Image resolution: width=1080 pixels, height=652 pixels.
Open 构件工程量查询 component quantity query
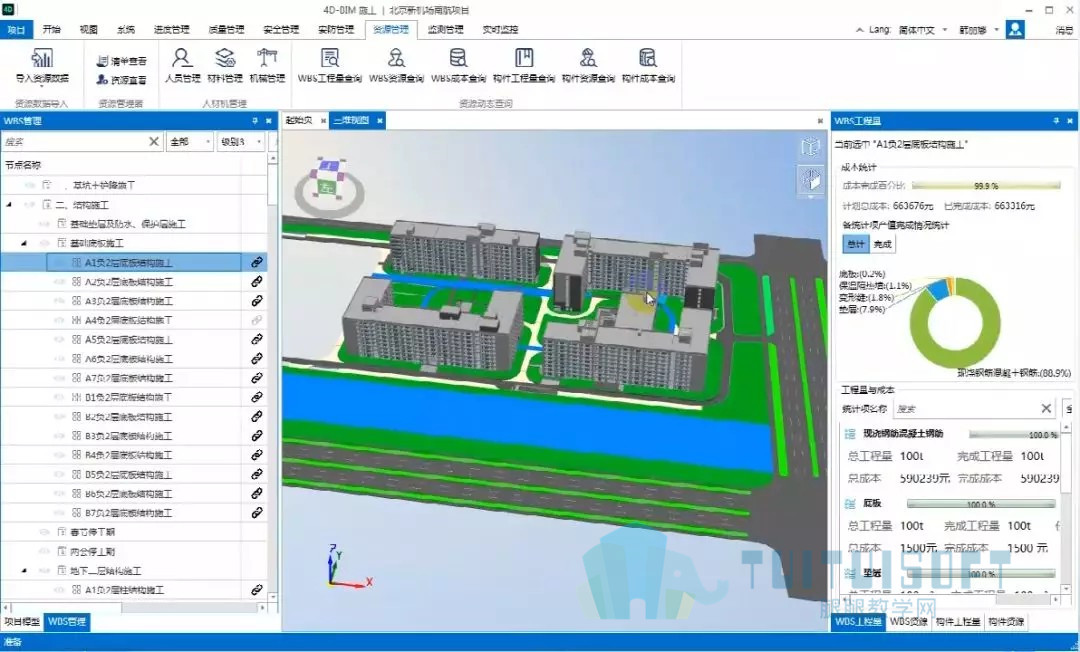click(524, 66)
